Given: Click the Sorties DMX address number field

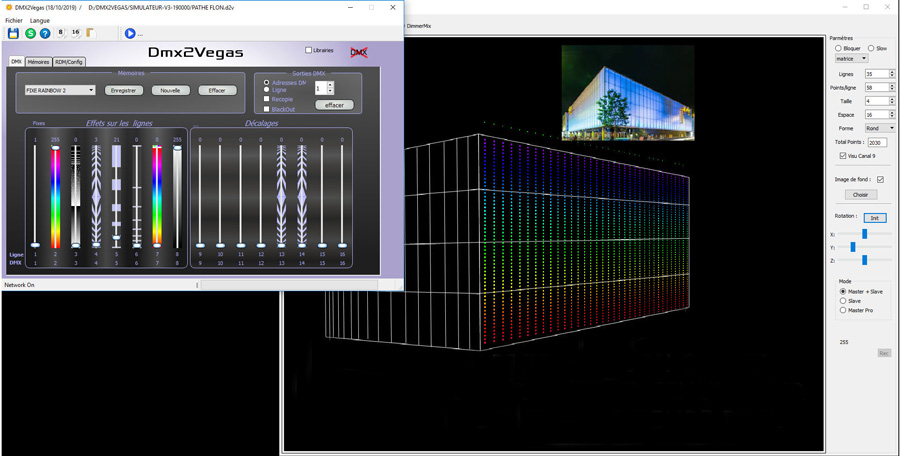Looking at the screenshot, I should pos(320,88).
